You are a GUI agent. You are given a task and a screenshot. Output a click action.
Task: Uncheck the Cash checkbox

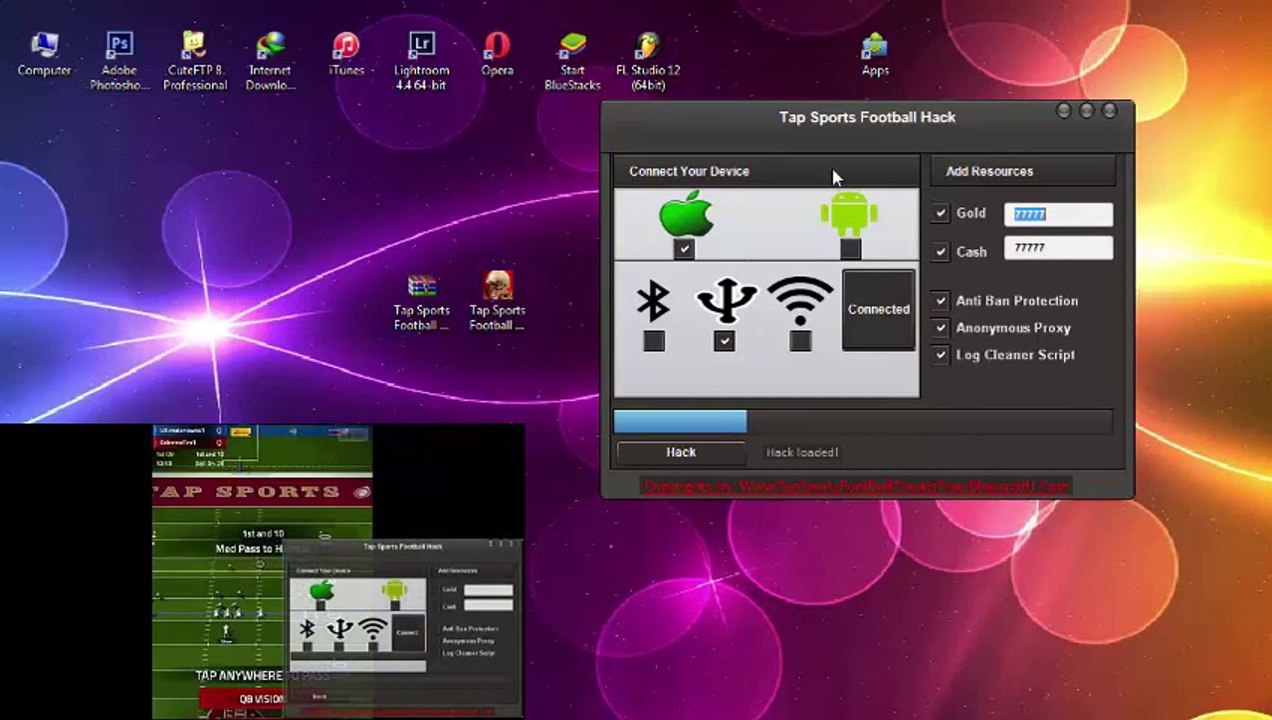pyautogui.click(x=940, y=251)
